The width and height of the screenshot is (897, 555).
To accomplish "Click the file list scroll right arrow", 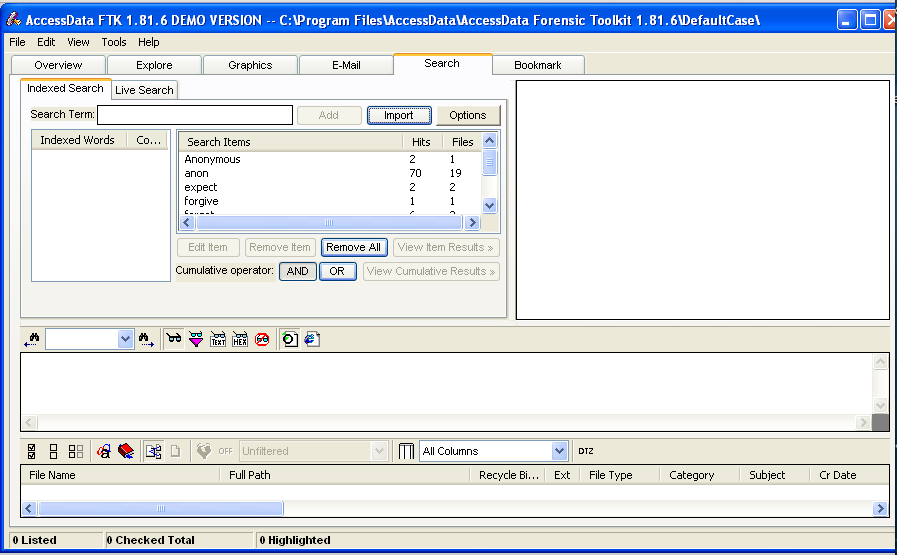I will [880, 508].
